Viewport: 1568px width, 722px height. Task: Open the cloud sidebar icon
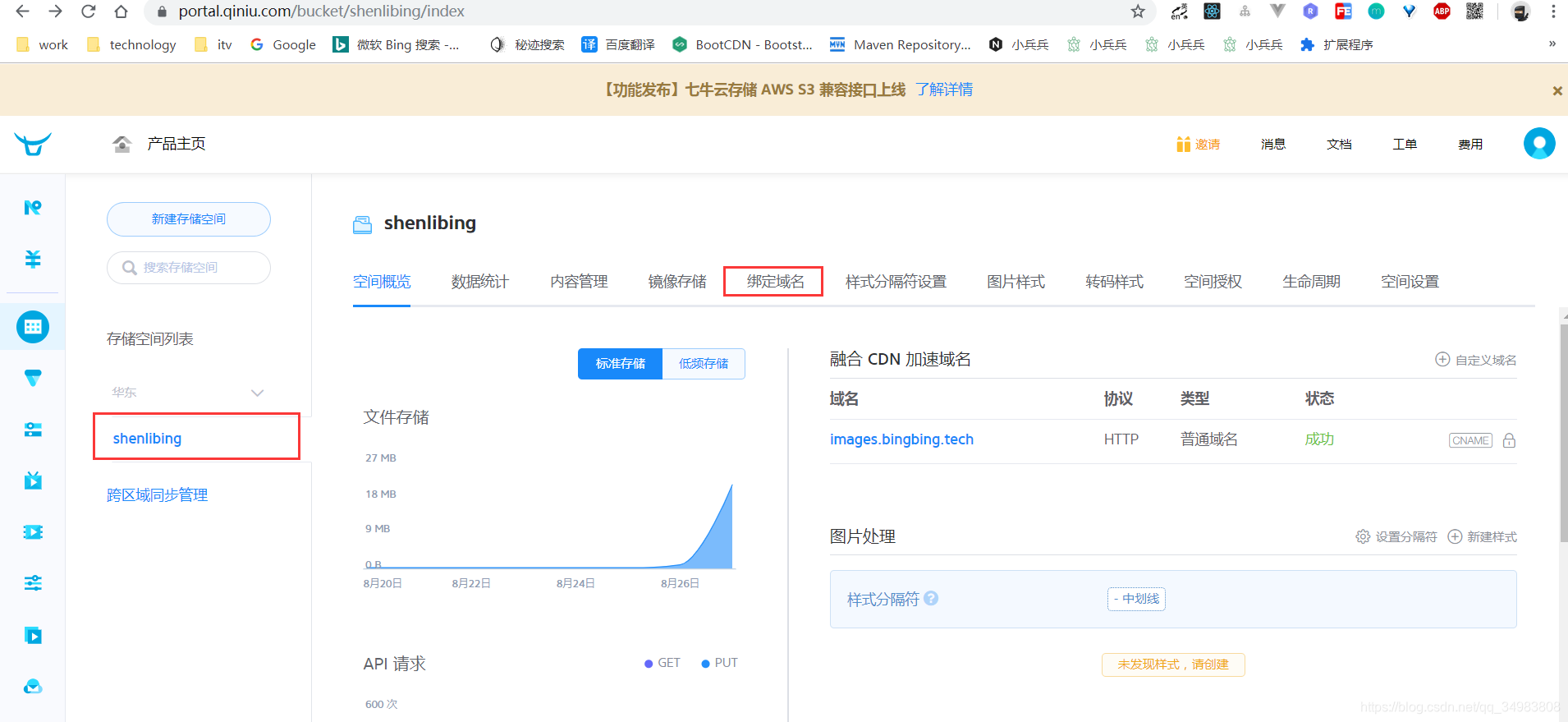pyautogui.click(x=33, y=687)
